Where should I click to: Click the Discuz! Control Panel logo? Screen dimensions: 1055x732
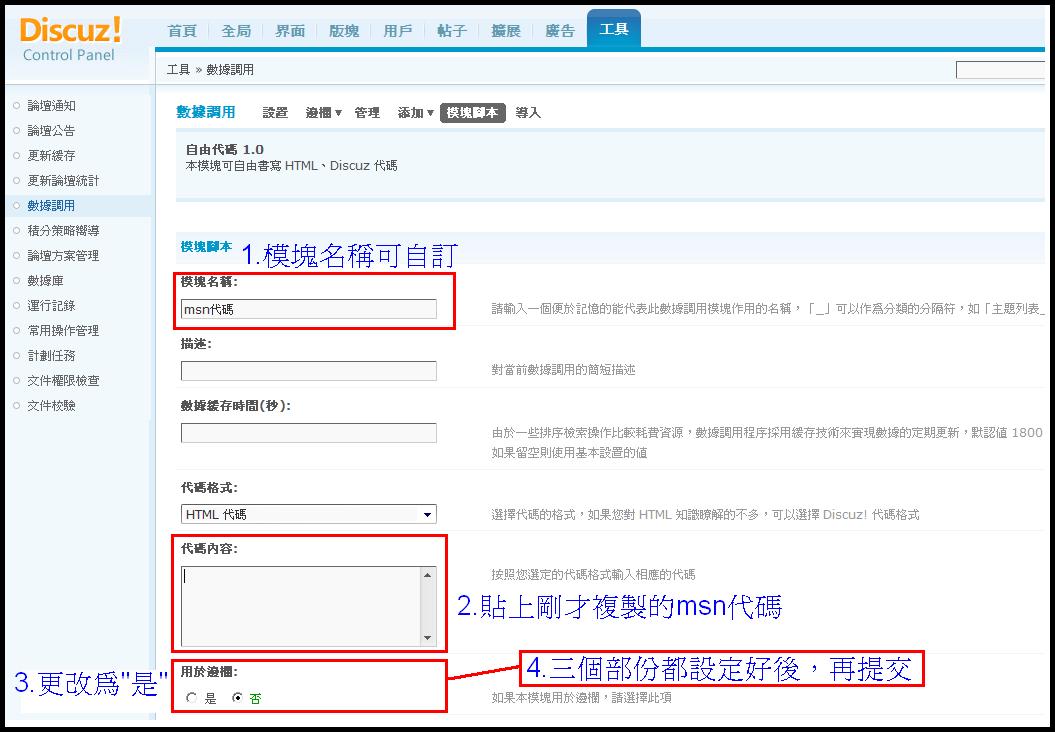click(x=70, y=38)
